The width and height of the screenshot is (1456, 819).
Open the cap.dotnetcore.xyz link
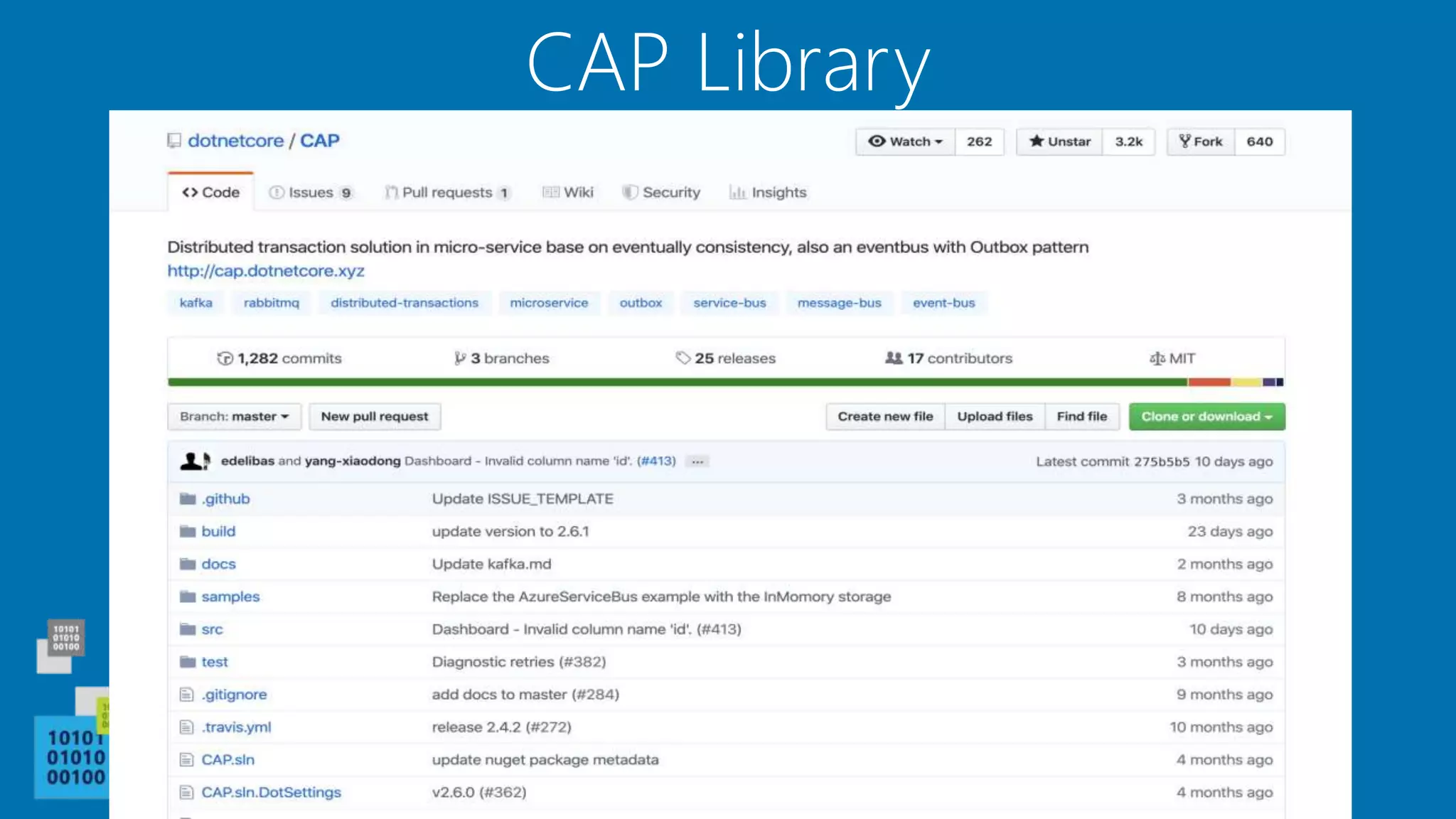point(266,271)
